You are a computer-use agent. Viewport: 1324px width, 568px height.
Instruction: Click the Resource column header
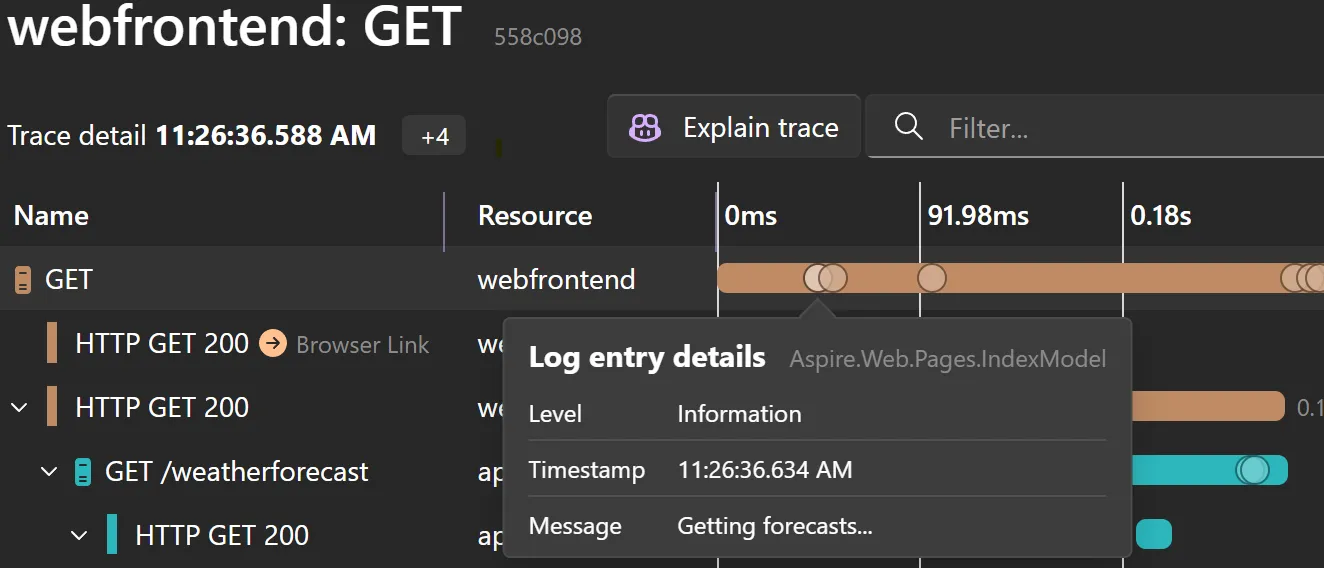pyautogui.click(x=535, y=215)
